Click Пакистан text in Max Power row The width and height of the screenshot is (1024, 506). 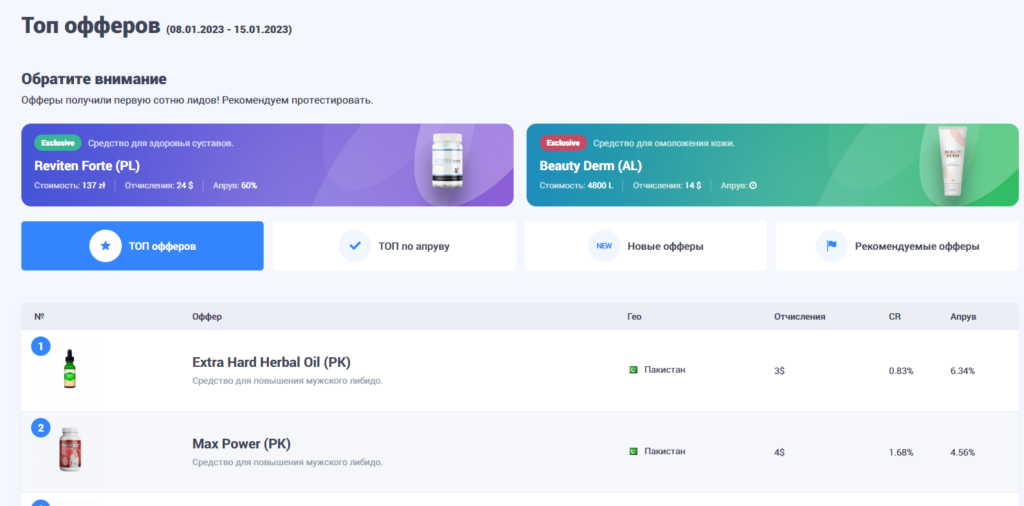[665, 451]
